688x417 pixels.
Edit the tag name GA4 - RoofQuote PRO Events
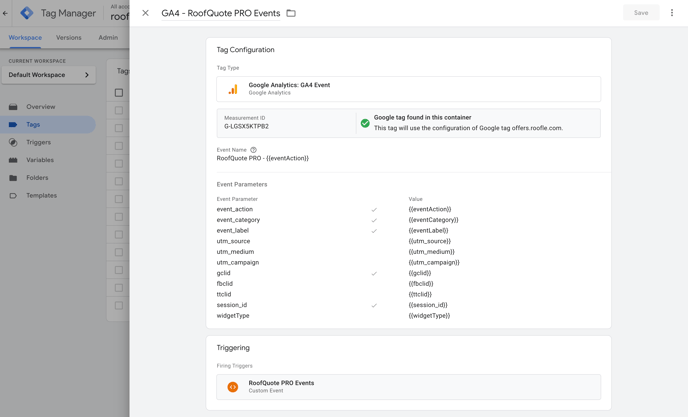pyautogui.click(x=221, y=13)
